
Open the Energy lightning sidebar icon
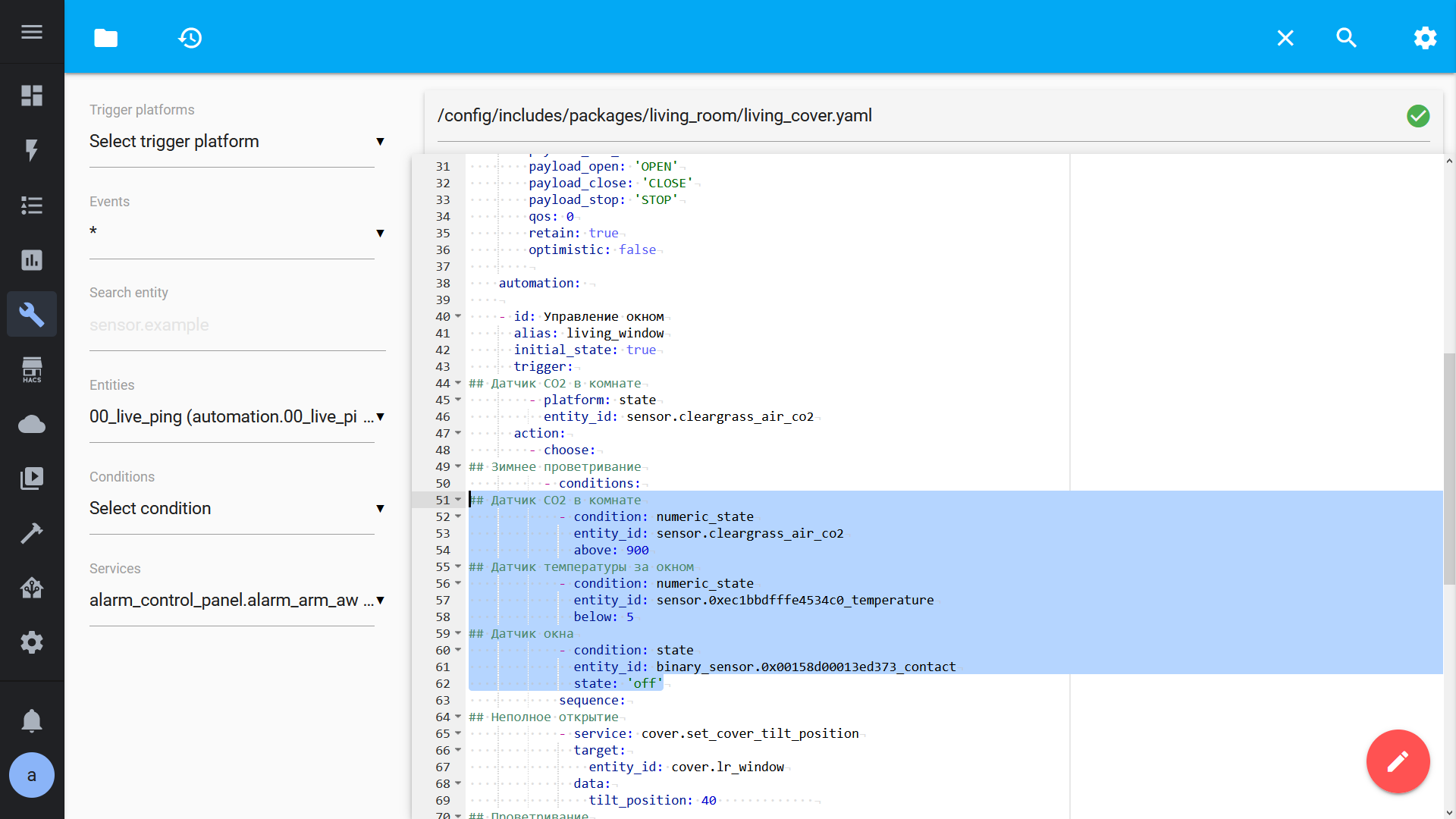click(x=32, y=150)
